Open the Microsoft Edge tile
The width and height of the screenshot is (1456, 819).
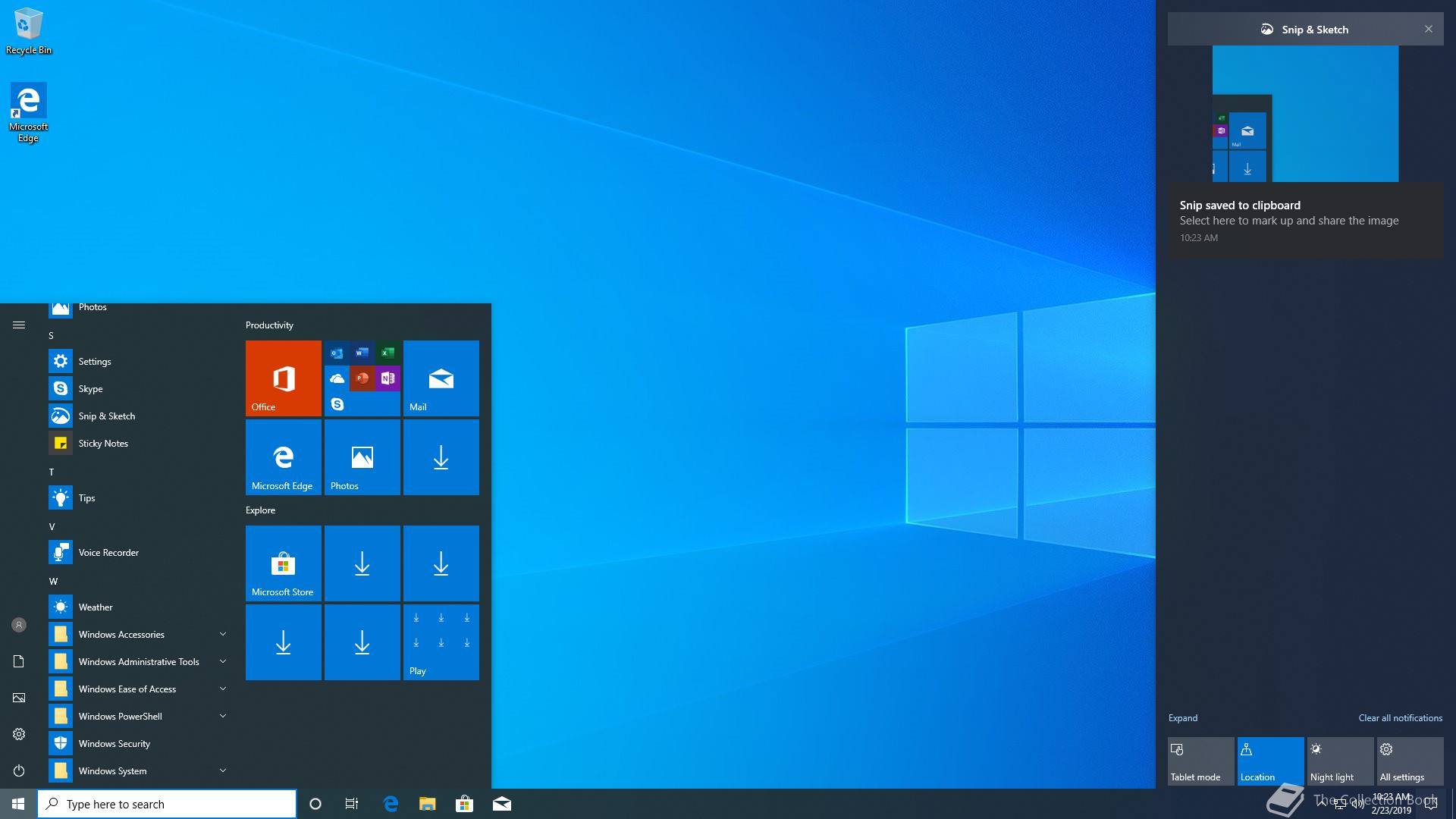point(284,457)
